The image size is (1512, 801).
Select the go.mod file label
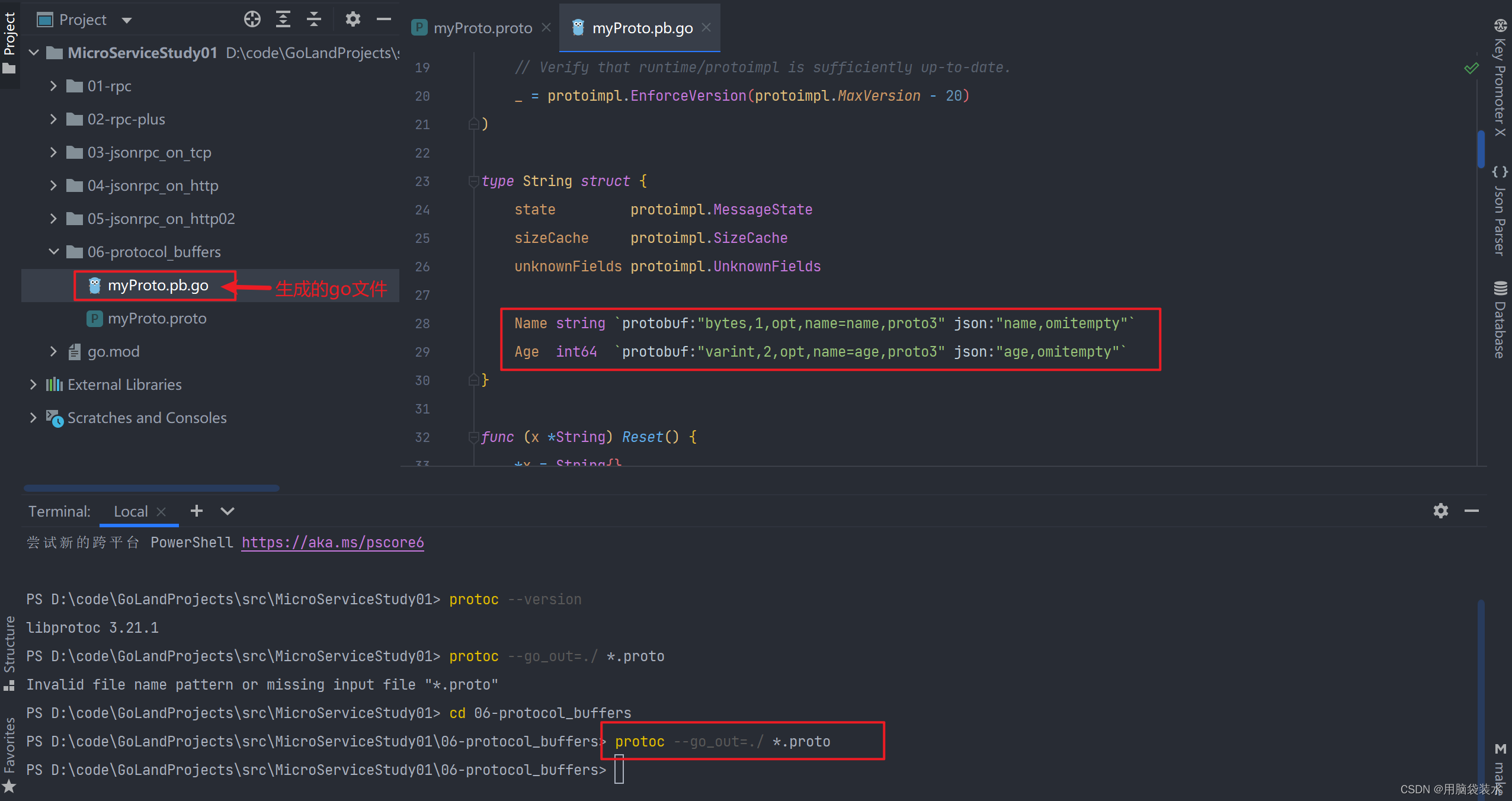[x=114, y=352]
